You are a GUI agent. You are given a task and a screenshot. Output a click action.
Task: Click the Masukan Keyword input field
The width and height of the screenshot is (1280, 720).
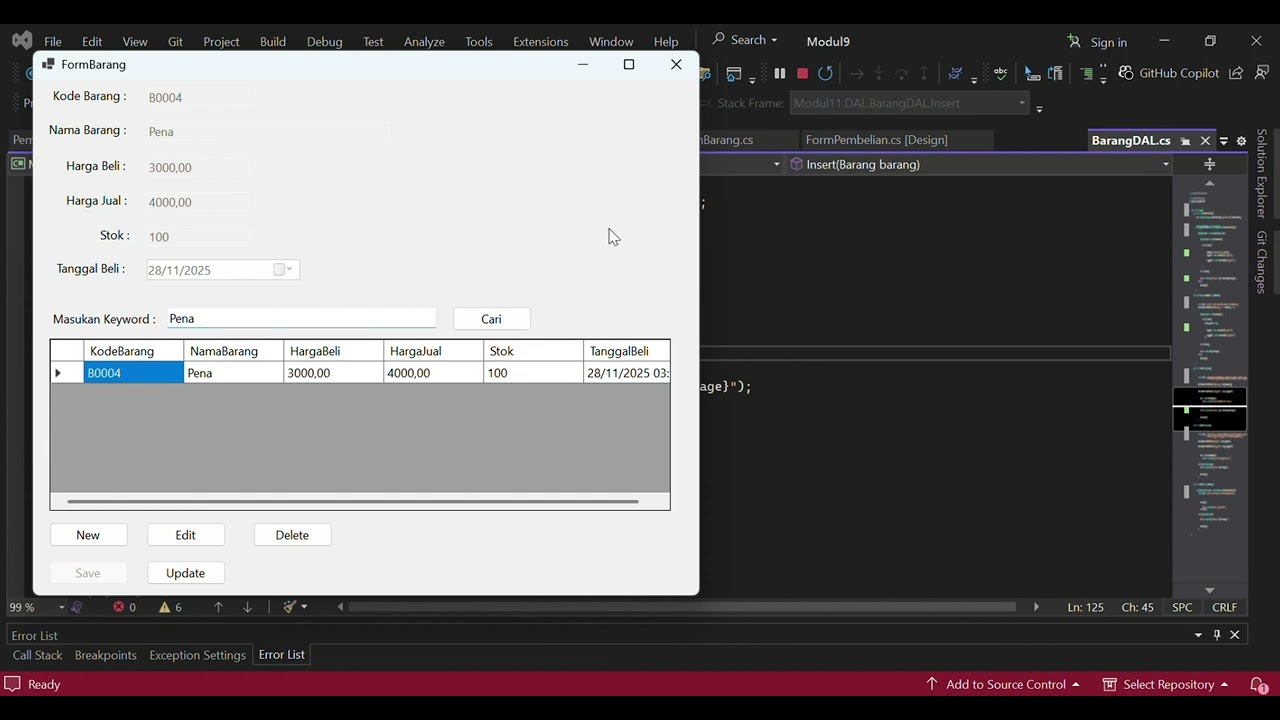tap(301, 318)
